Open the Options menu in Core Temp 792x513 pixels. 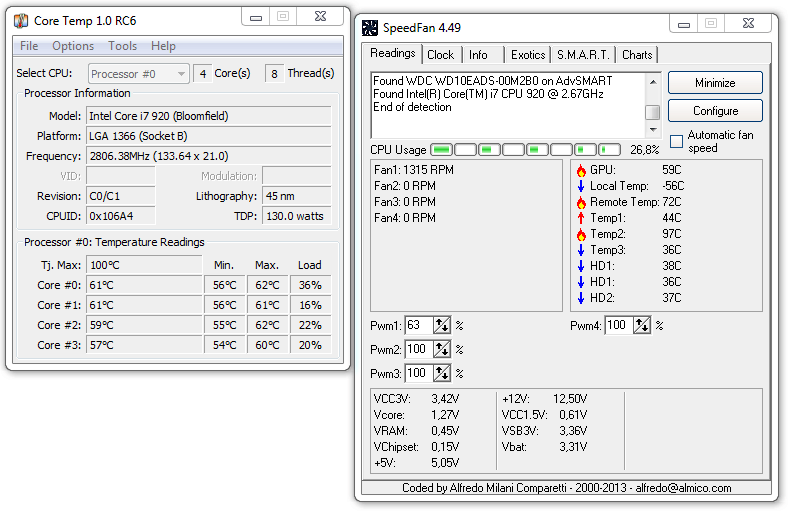coord(73,46)
